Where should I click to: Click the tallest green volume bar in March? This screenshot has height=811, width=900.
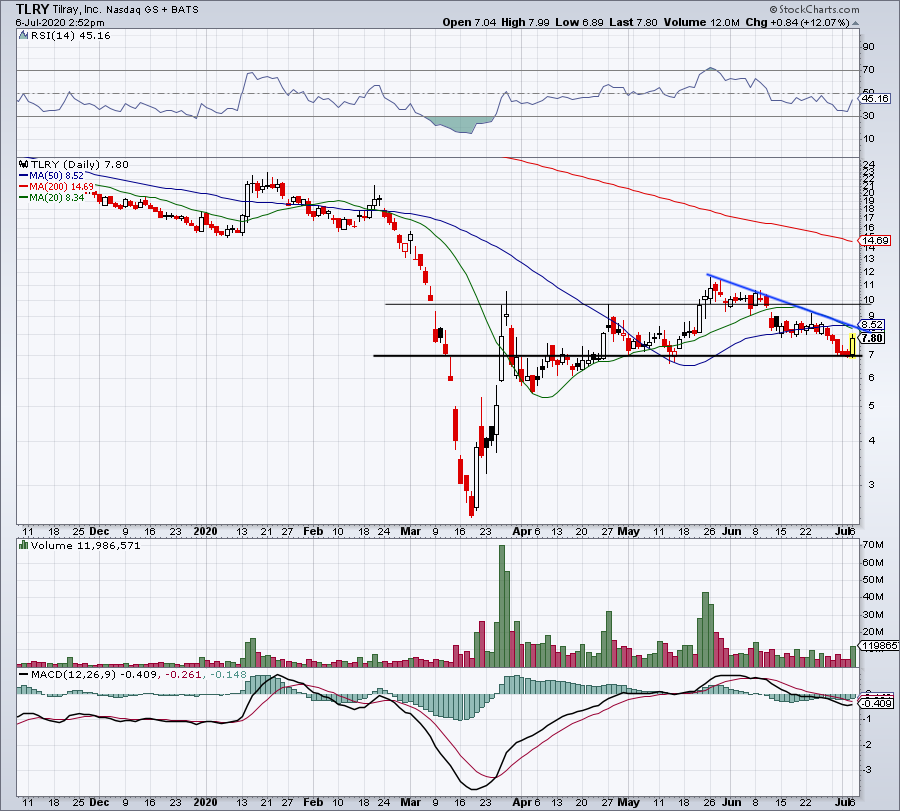pyautogui.click(x=502, y=605)
